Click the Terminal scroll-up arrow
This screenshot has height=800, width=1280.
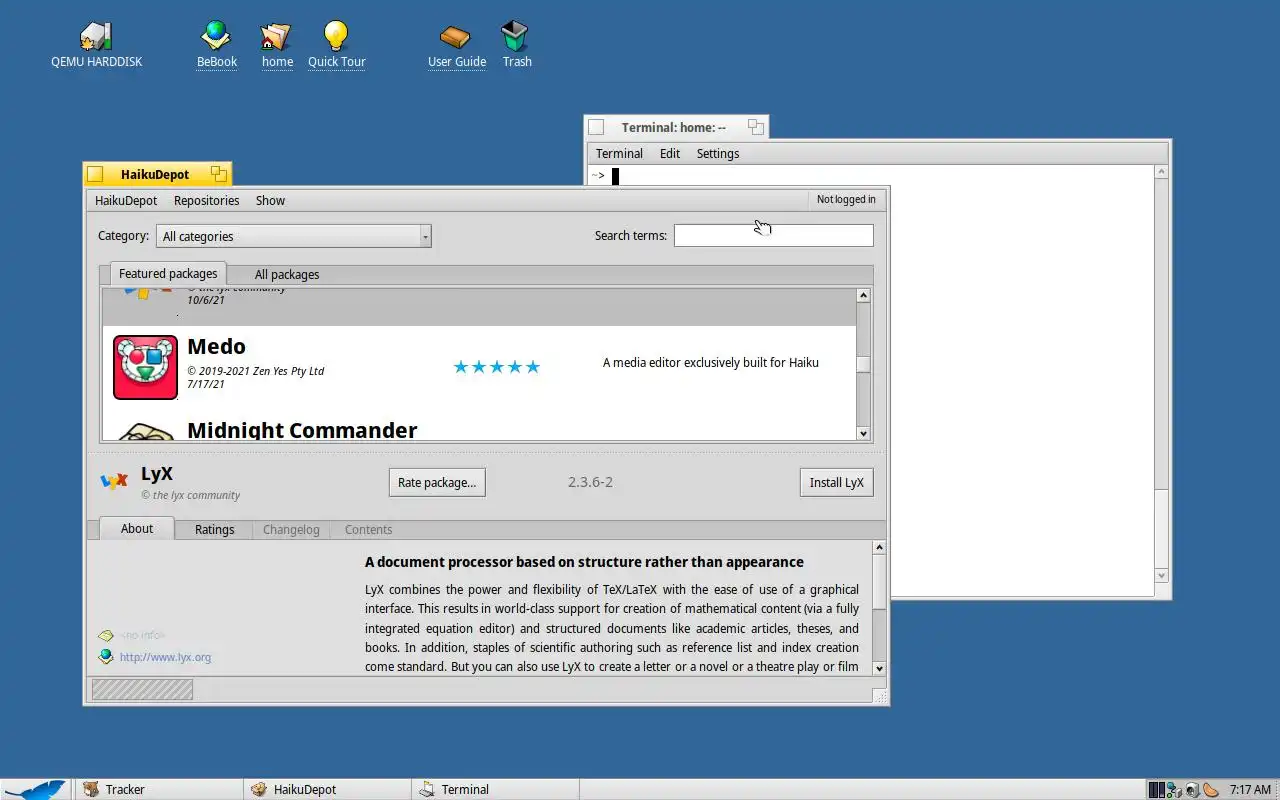tap(1161, 172)
